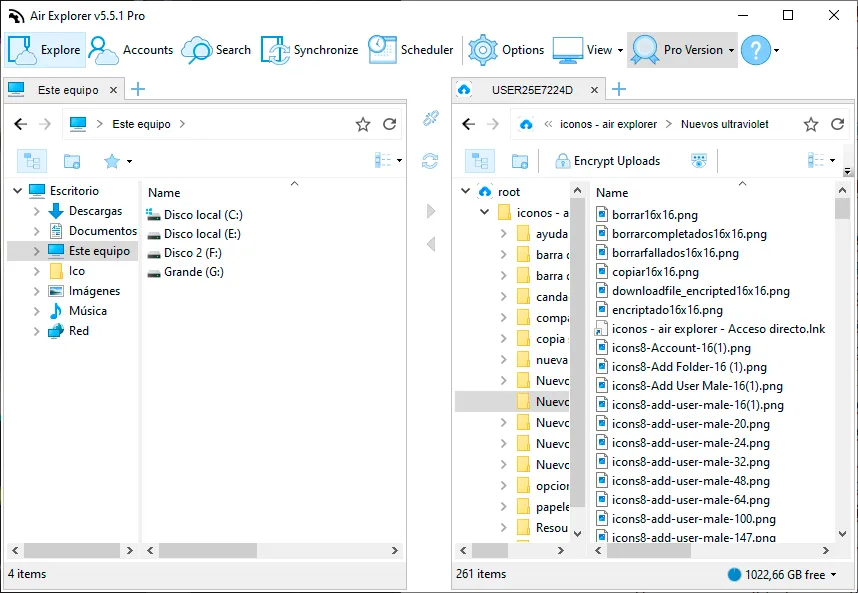Refresh the right cloud pane
The height and width of the screenshot is (593, 858).
(x=838, y=124)
